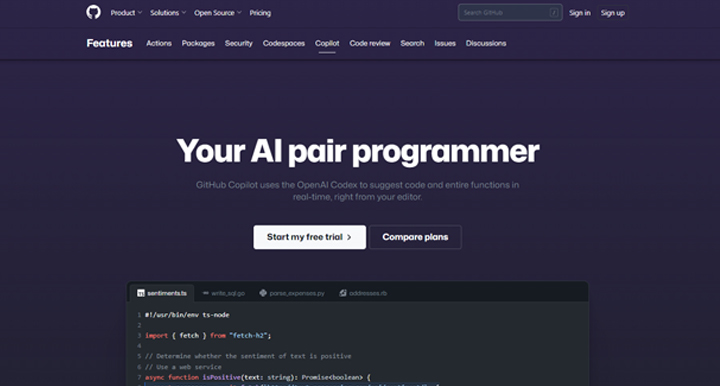Click the GitHub Octocat logo
The height and width of the screenshot is (386, 720).
[x=93, y=12]
